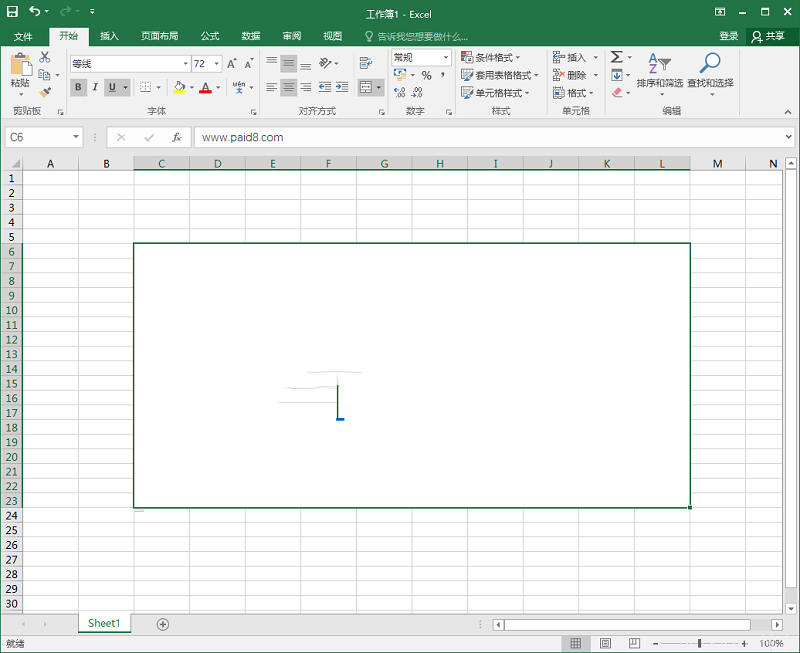The image size is (800, 653).
Task: Click the Copy icon in clipboard group
Action: pyautogui.click(x=44, y=75)
